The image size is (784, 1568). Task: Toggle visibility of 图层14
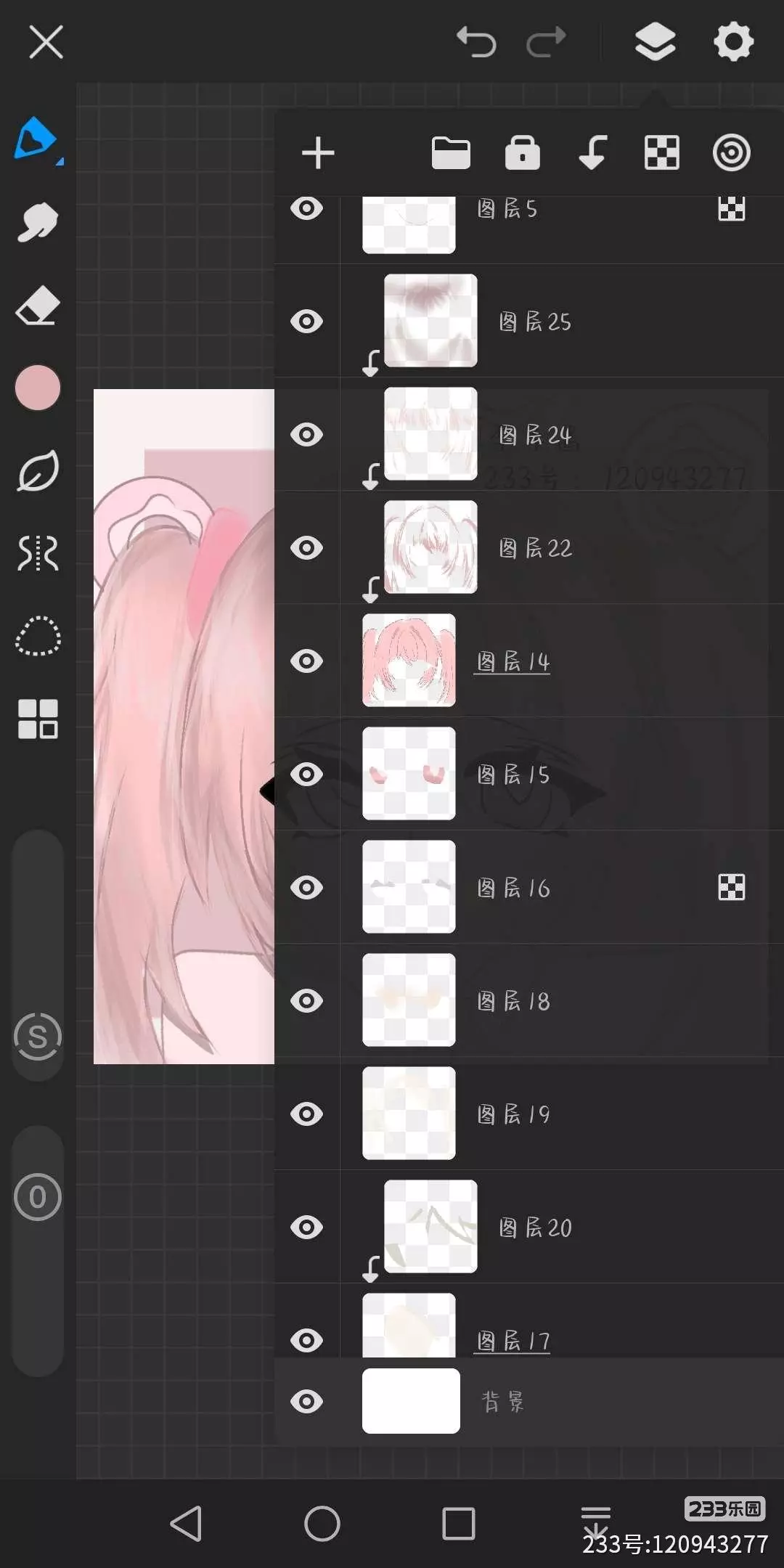pos(307,661)
